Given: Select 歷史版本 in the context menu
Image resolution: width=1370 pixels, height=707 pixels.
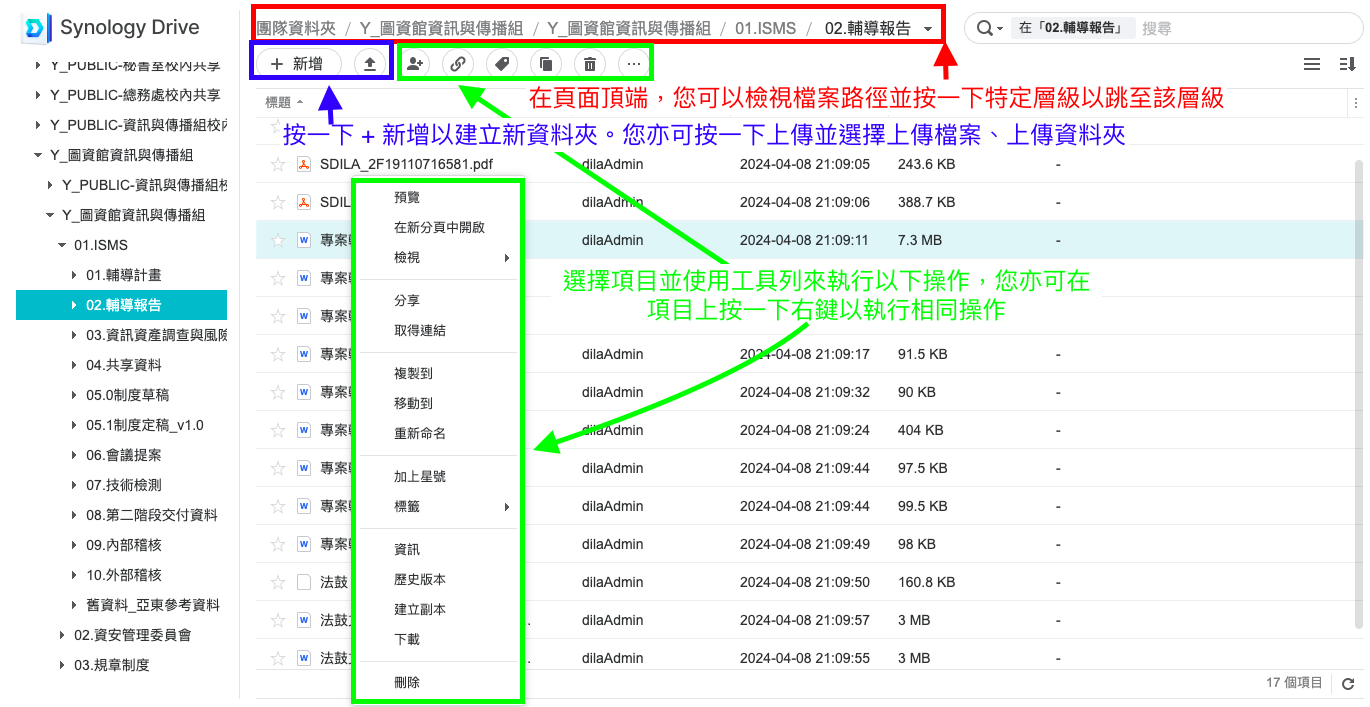Looking at the screenshot, I should (420, 580).
